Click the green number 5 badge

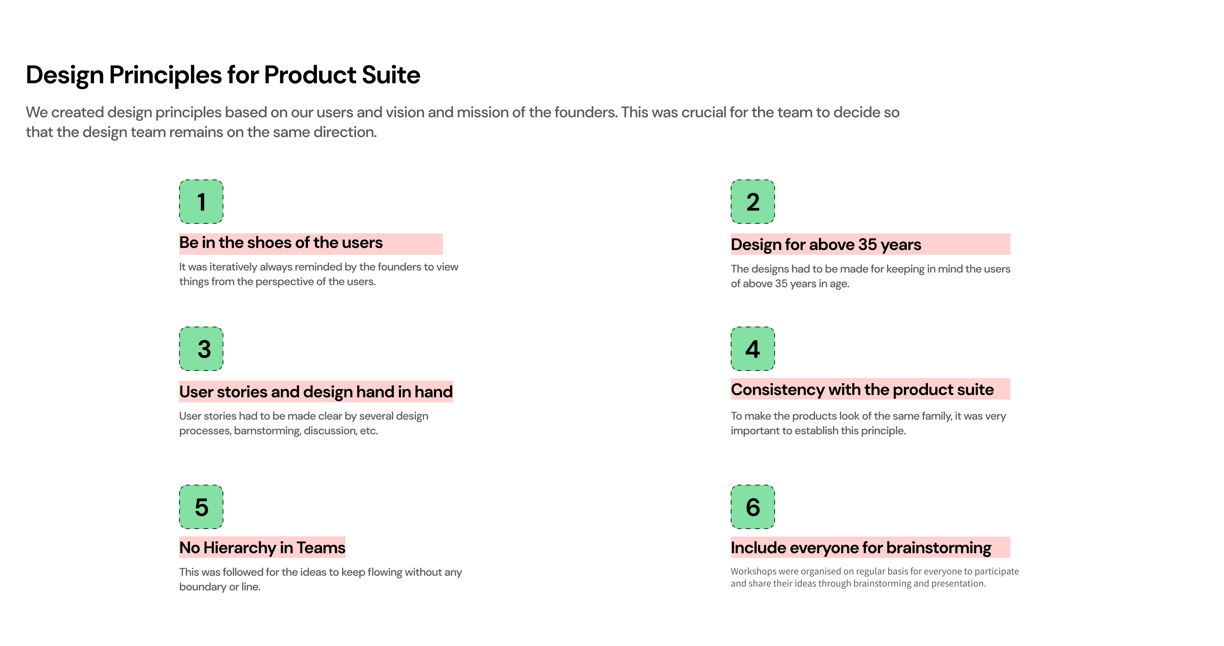click(x=201, y=507)
